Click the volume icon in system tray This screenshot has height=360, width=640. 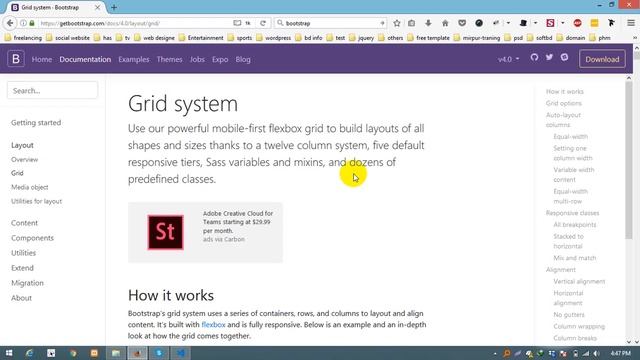point(596,353)
